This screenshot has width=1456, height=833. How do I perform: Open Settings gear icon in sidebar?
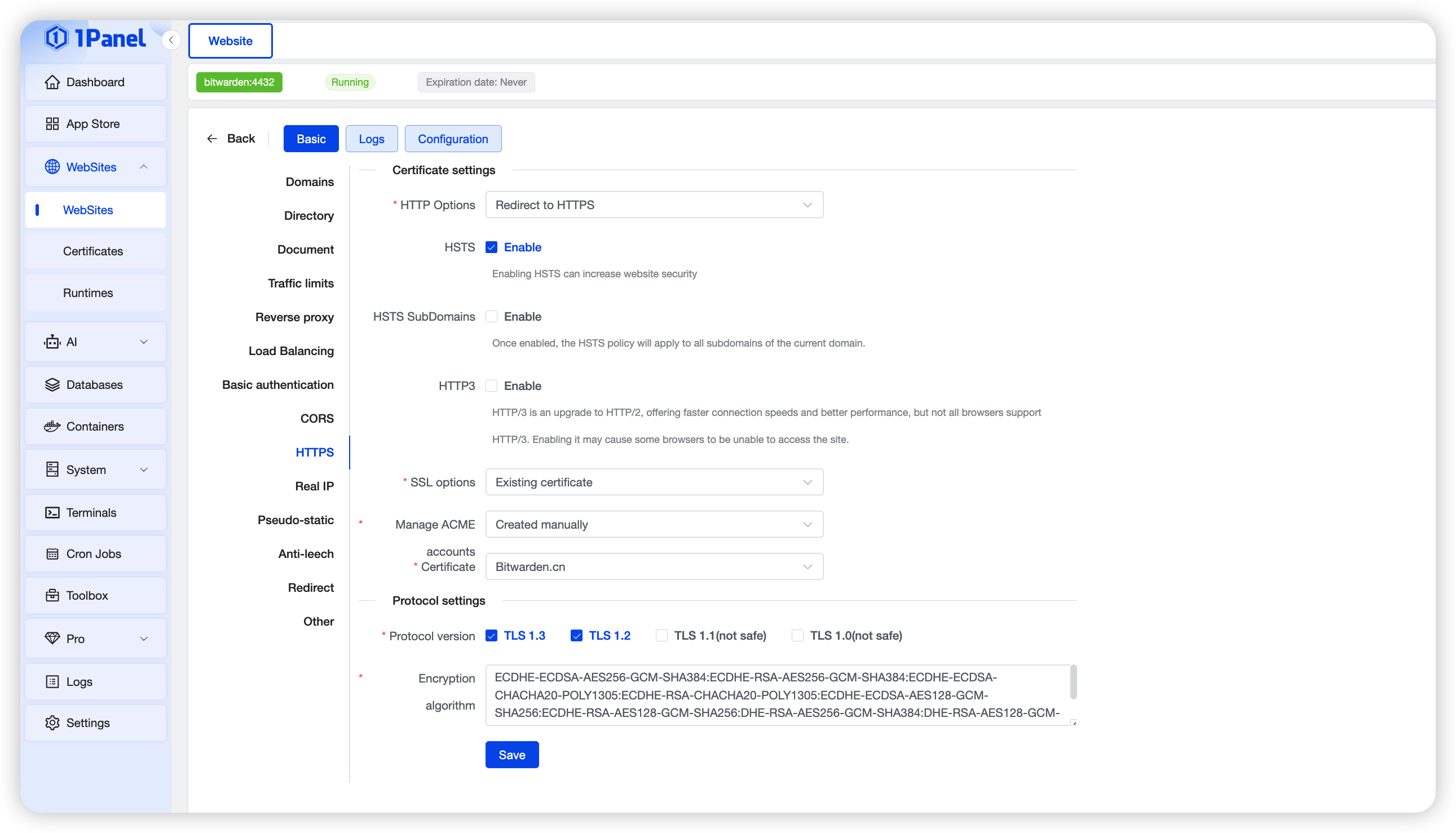[x=52, y=723]
